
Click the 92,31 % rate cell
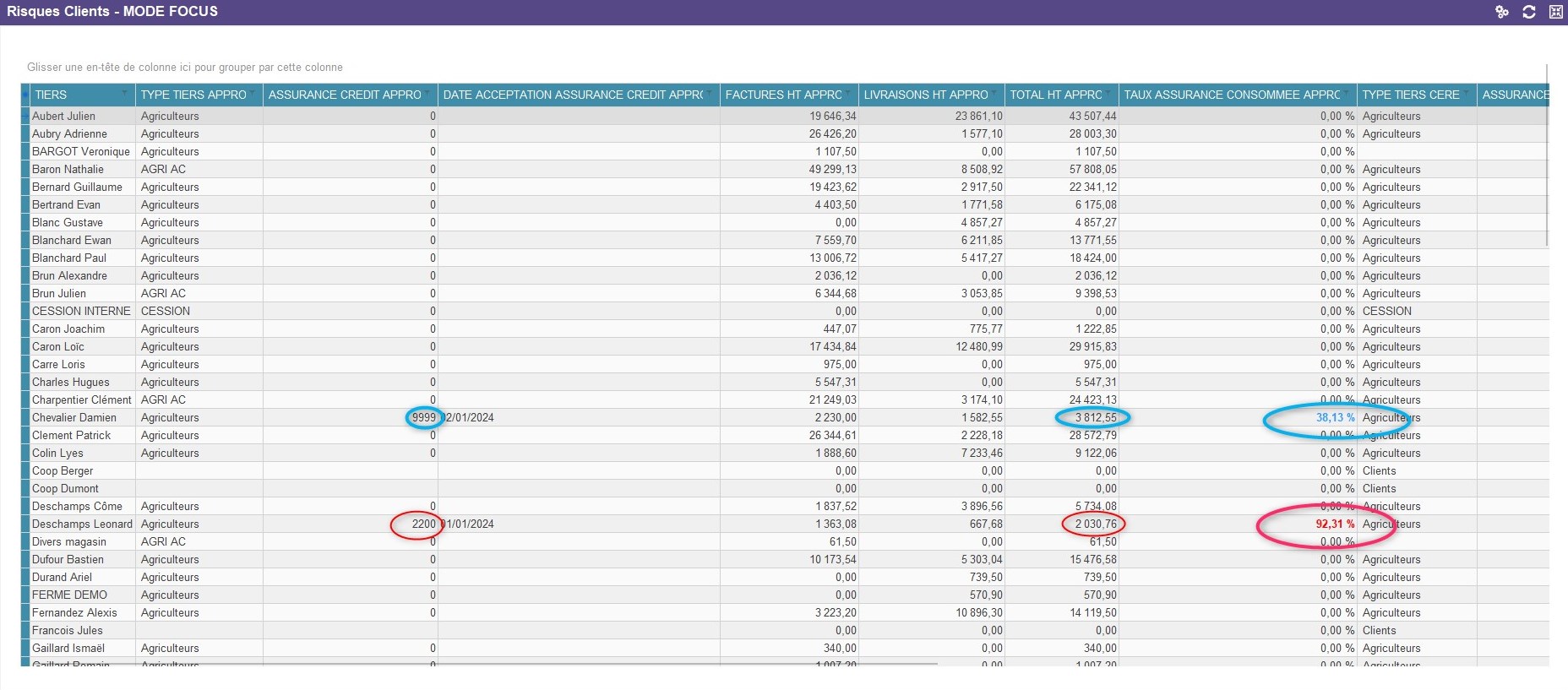(x=1334, y=524)
